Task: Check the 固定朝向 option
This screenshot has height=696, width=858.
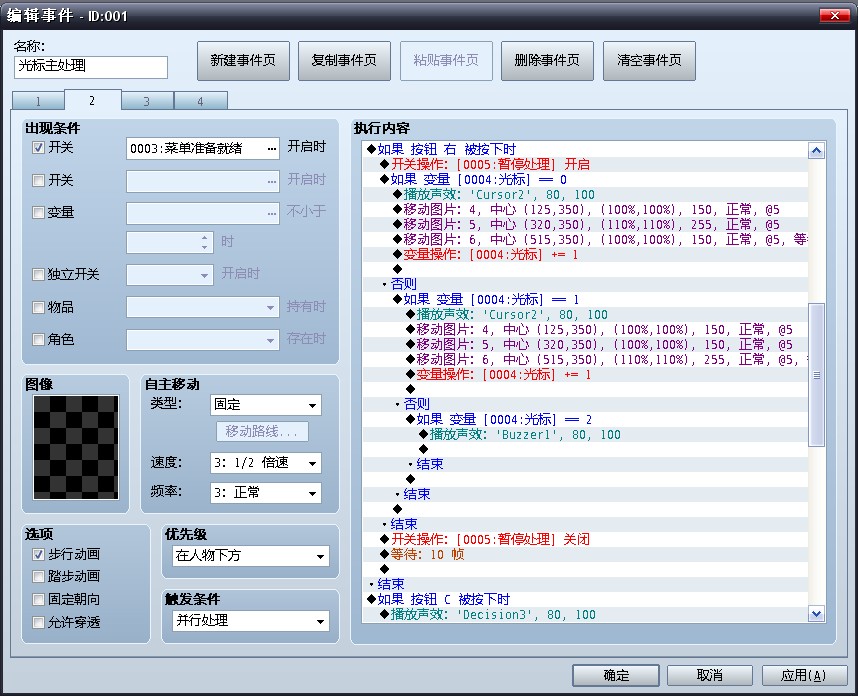Action: (38, 599)
